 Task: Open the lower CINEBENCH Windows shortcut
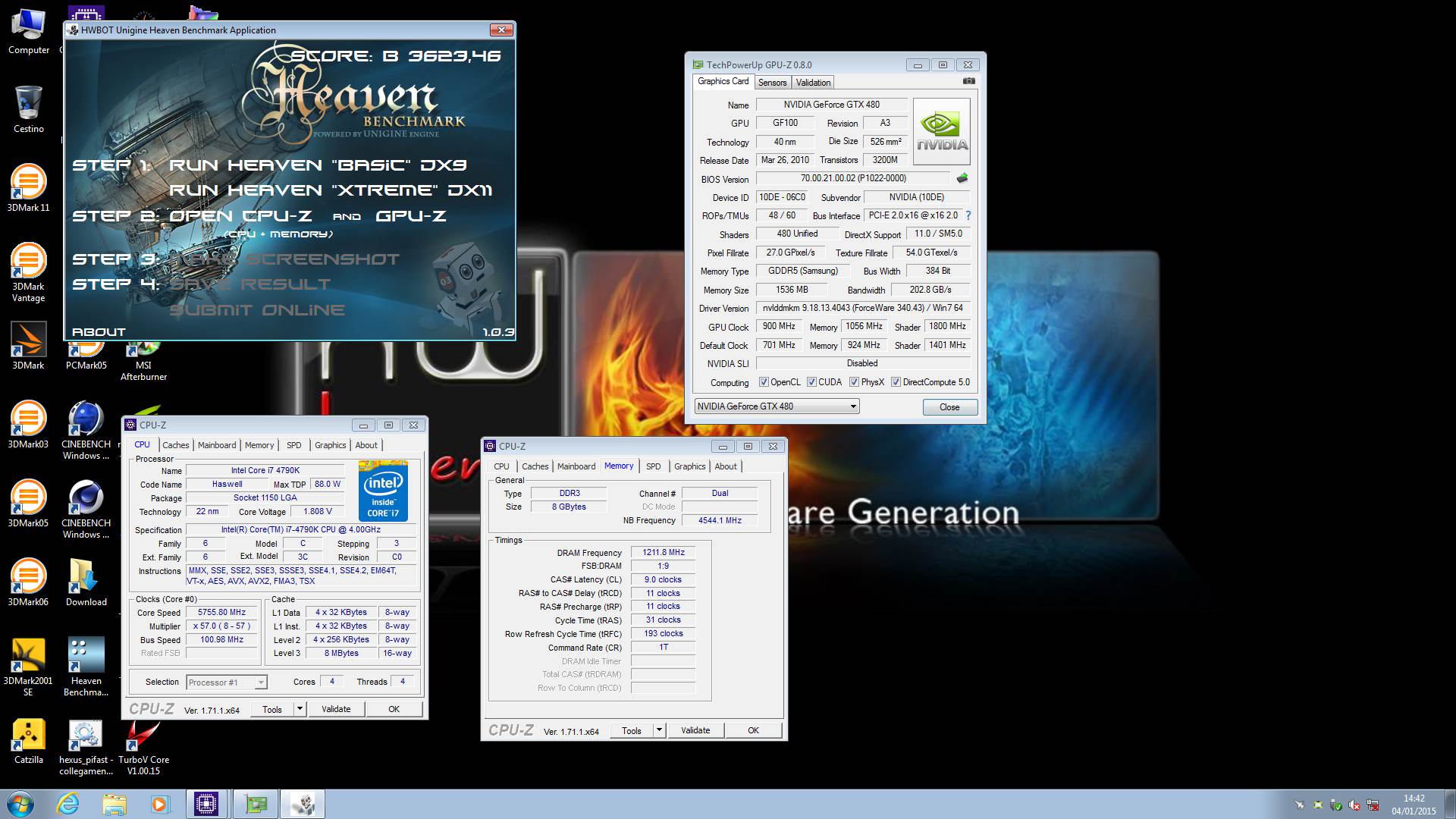point(86,510)
